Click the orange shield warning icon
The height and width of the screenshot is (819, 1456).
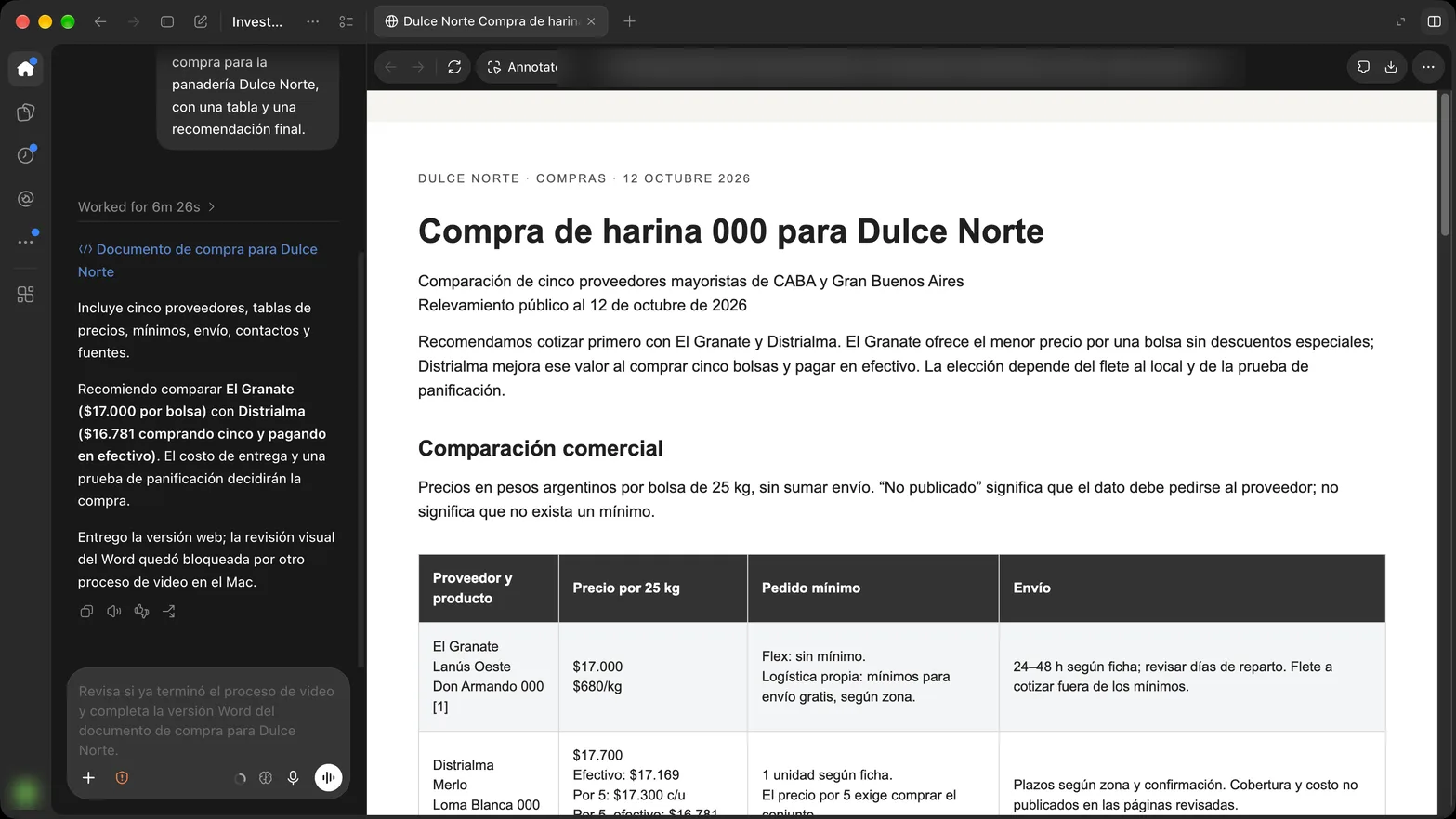pos(122,778)
